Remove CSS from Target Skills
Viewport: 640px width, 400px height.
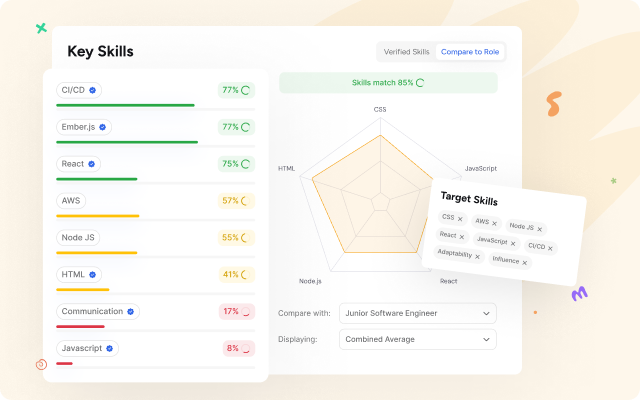[460, 219]
